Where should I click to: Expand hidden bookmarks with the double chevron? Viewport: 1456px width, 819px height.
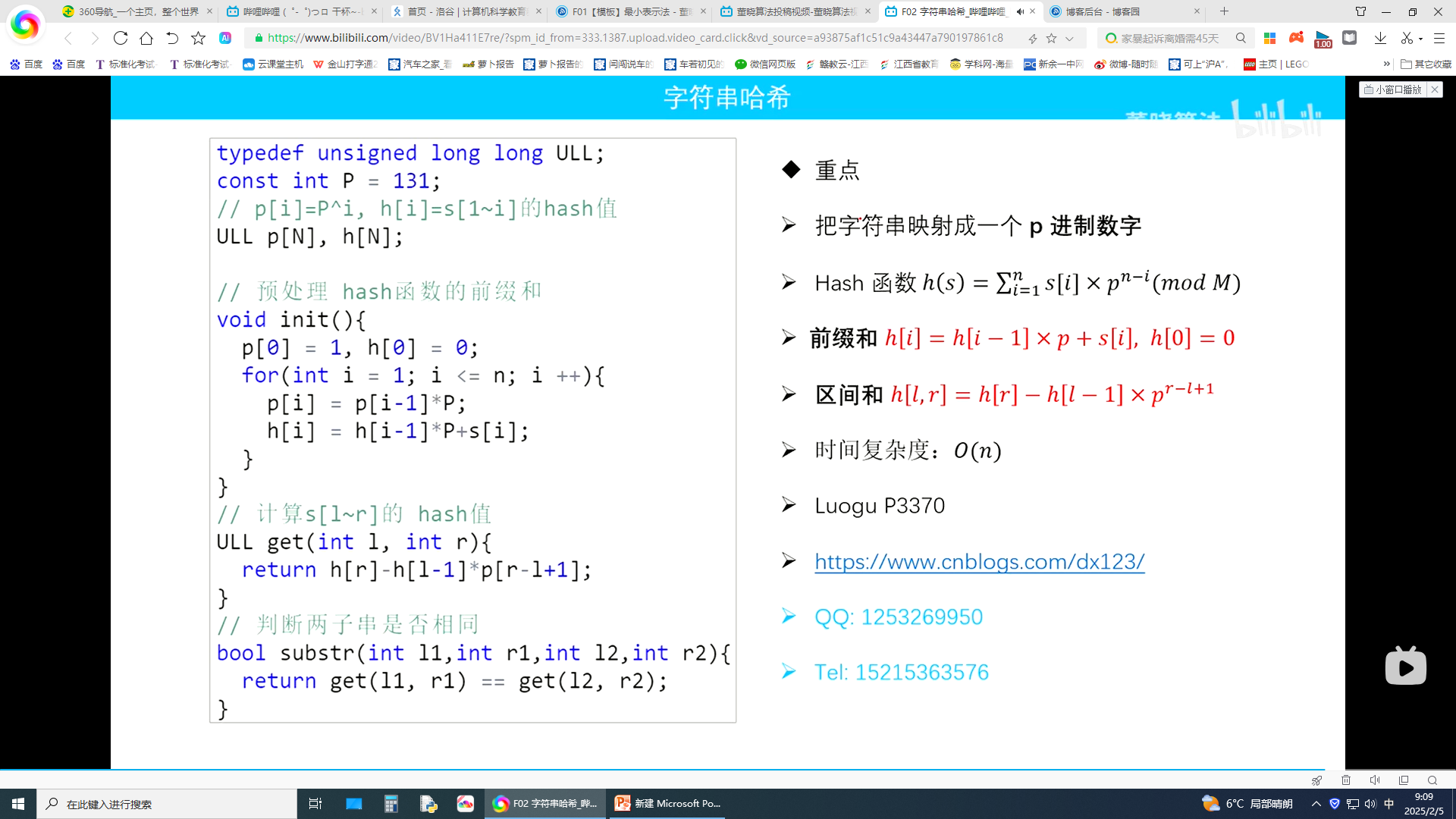coord(1387,64)
